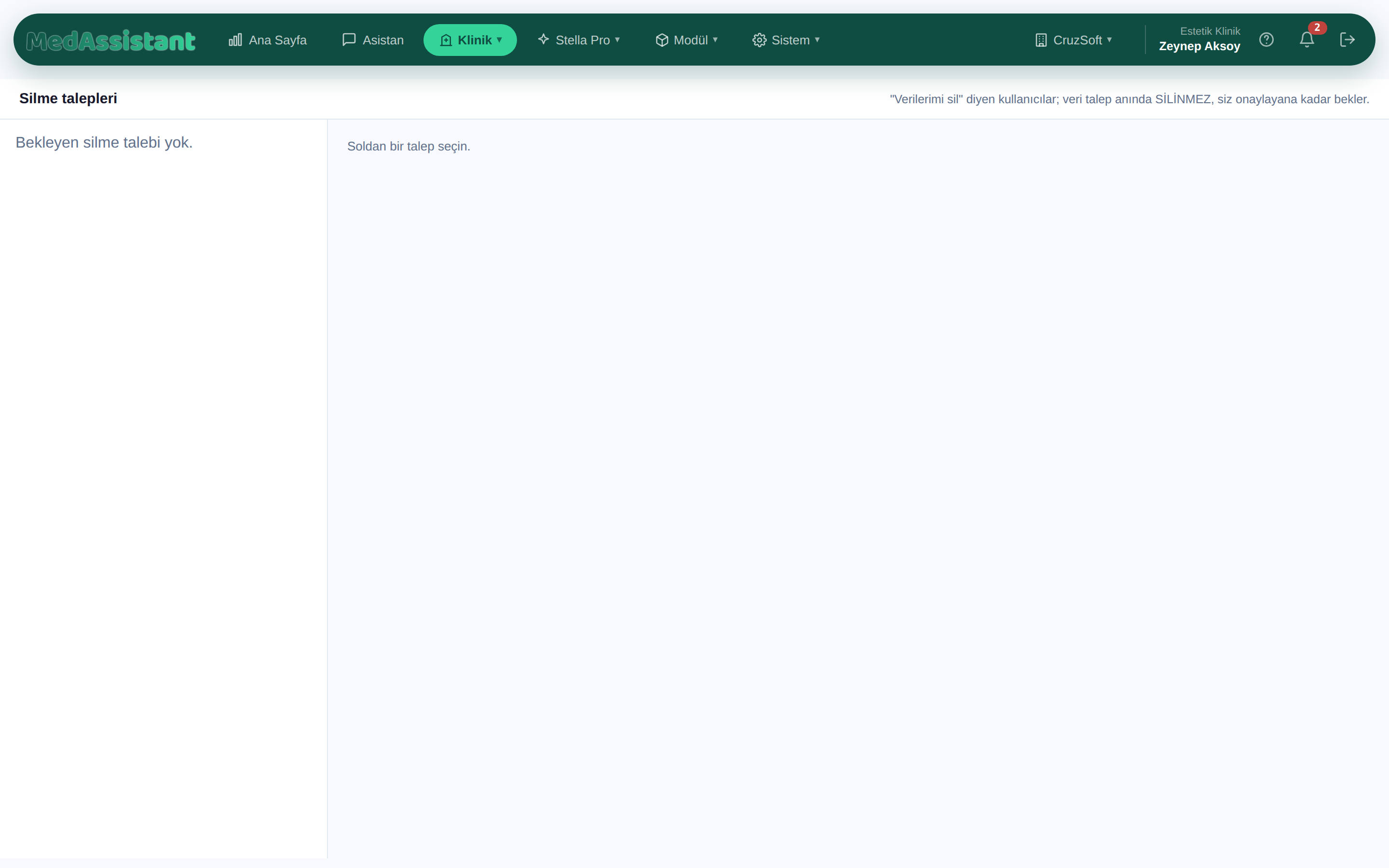Click the Asistan chat bubble icon

(349, 40)
